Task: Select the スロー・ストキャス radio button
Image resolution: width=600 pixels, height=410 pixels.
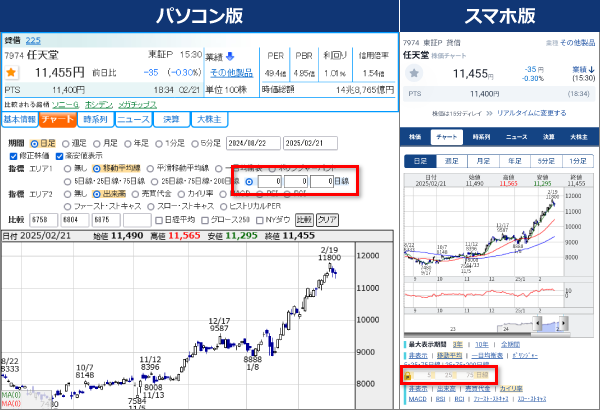Action: click(151, 207)
